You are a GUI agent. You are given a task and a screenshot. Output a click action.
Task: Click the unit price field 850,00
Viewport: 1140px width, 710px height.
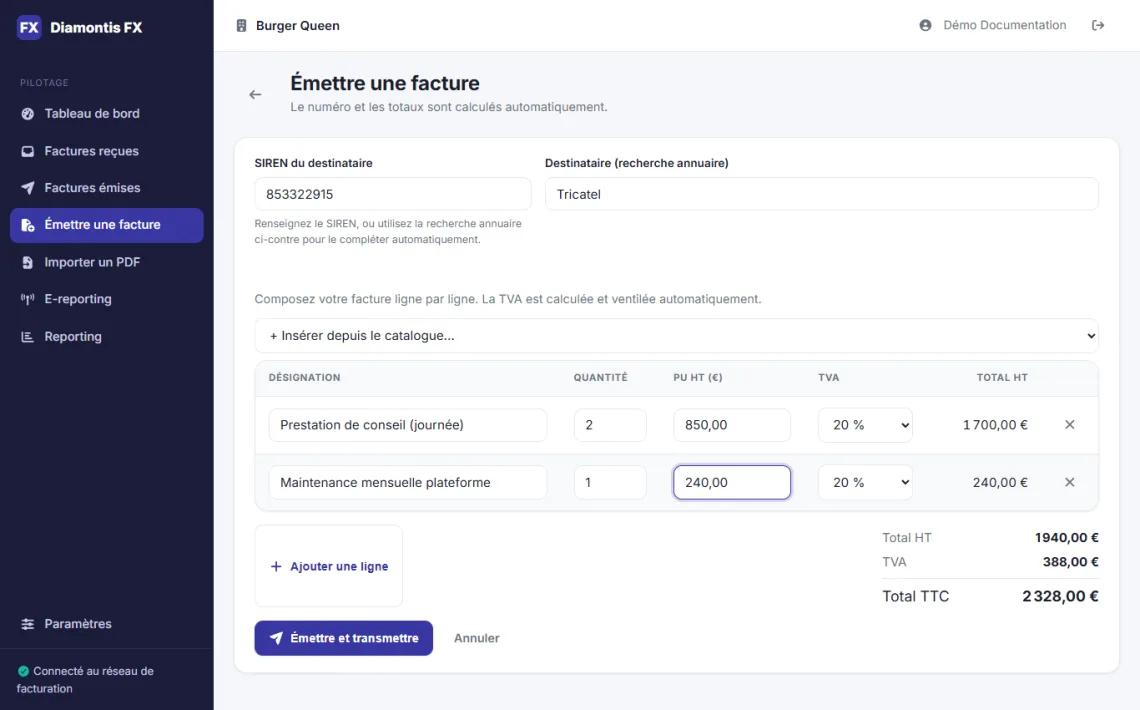coord(732,425)
